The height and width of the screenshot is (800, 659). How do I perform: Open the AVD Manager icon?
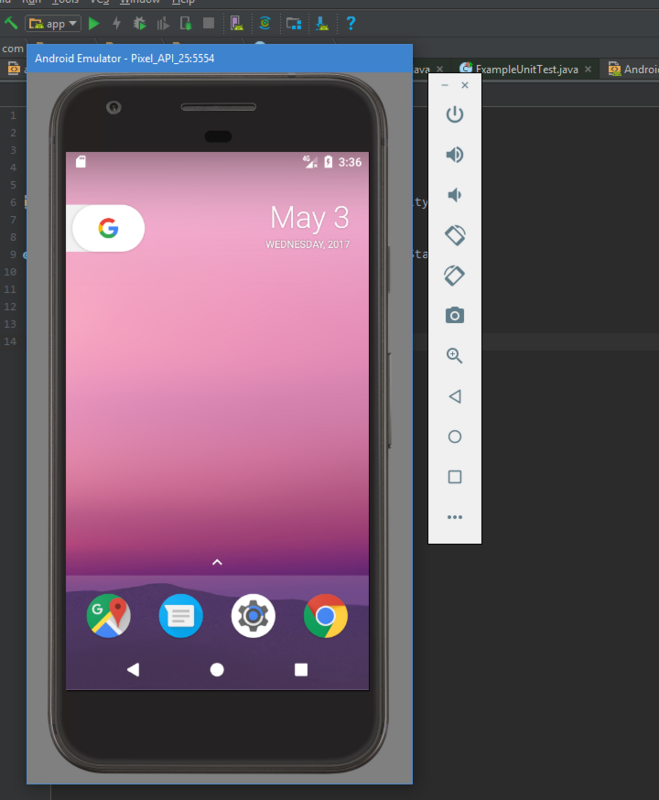[237, 23]
